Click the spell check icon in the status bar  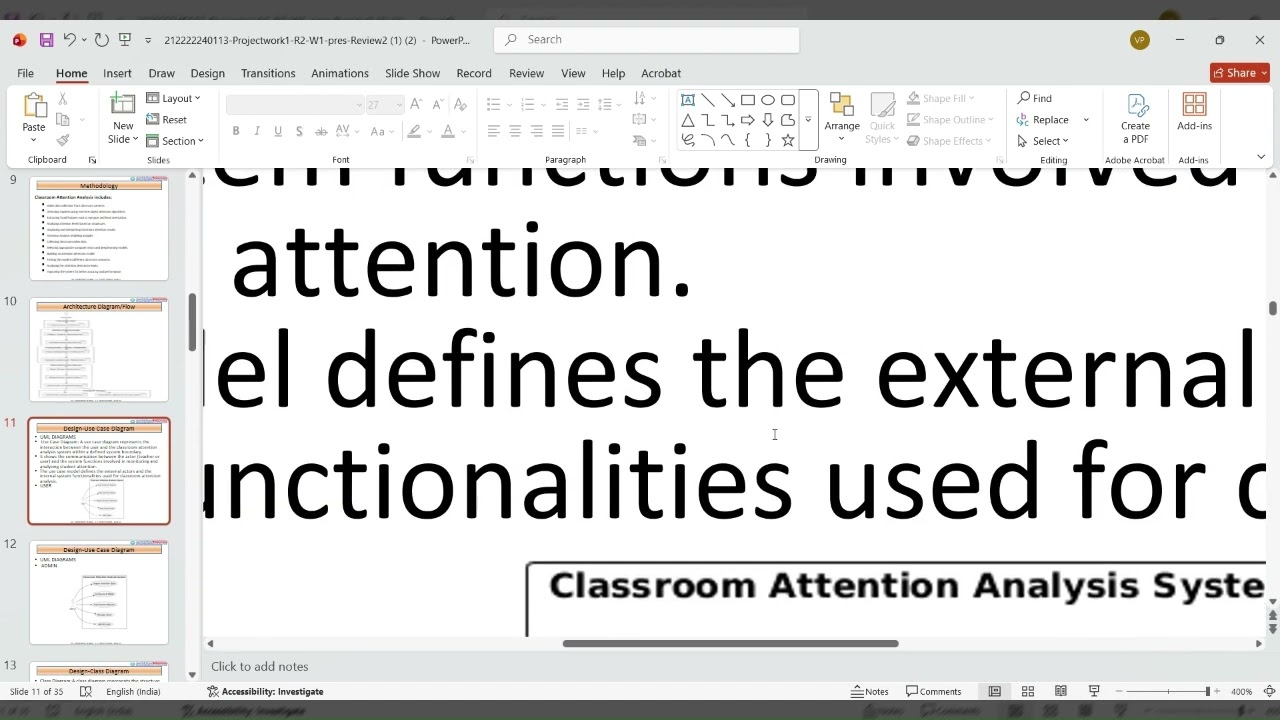[86, 691]
